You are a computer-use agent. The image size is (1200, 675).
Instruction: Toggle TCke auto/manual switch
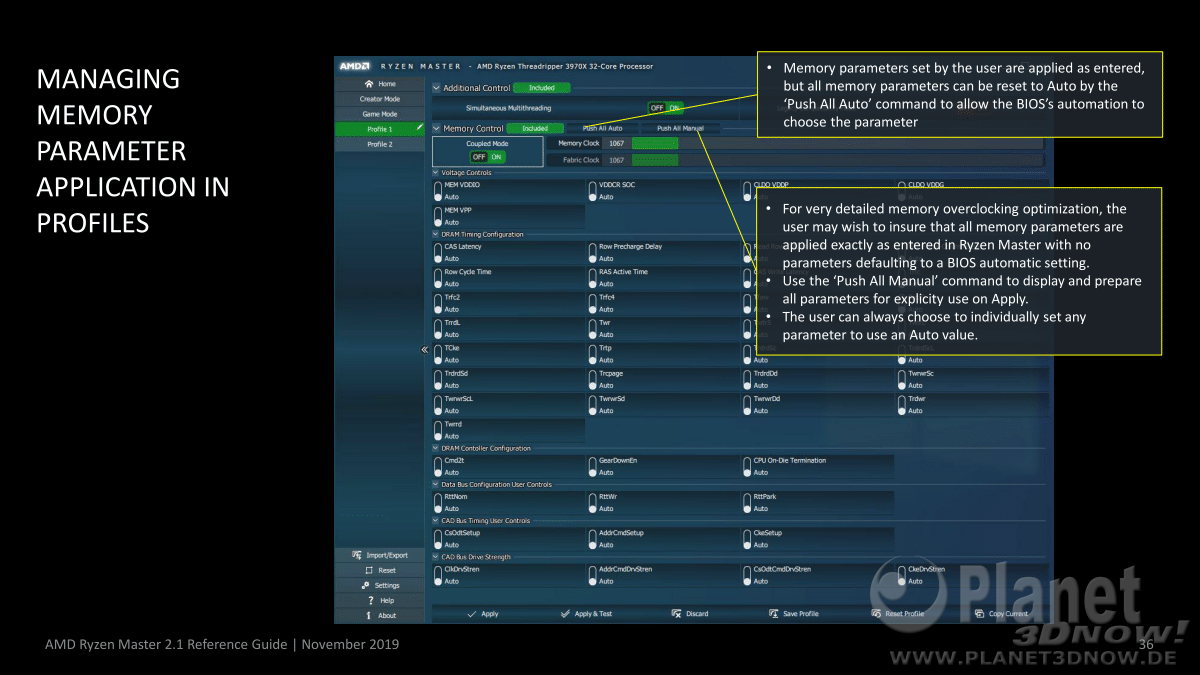click(438, 353)
